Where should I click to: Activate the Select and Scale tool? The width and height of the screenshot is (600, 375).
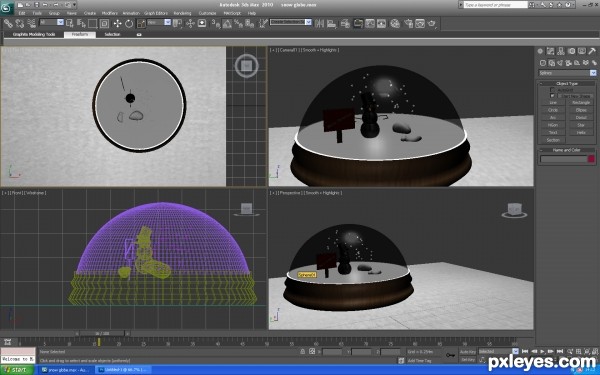pos(141,24)
